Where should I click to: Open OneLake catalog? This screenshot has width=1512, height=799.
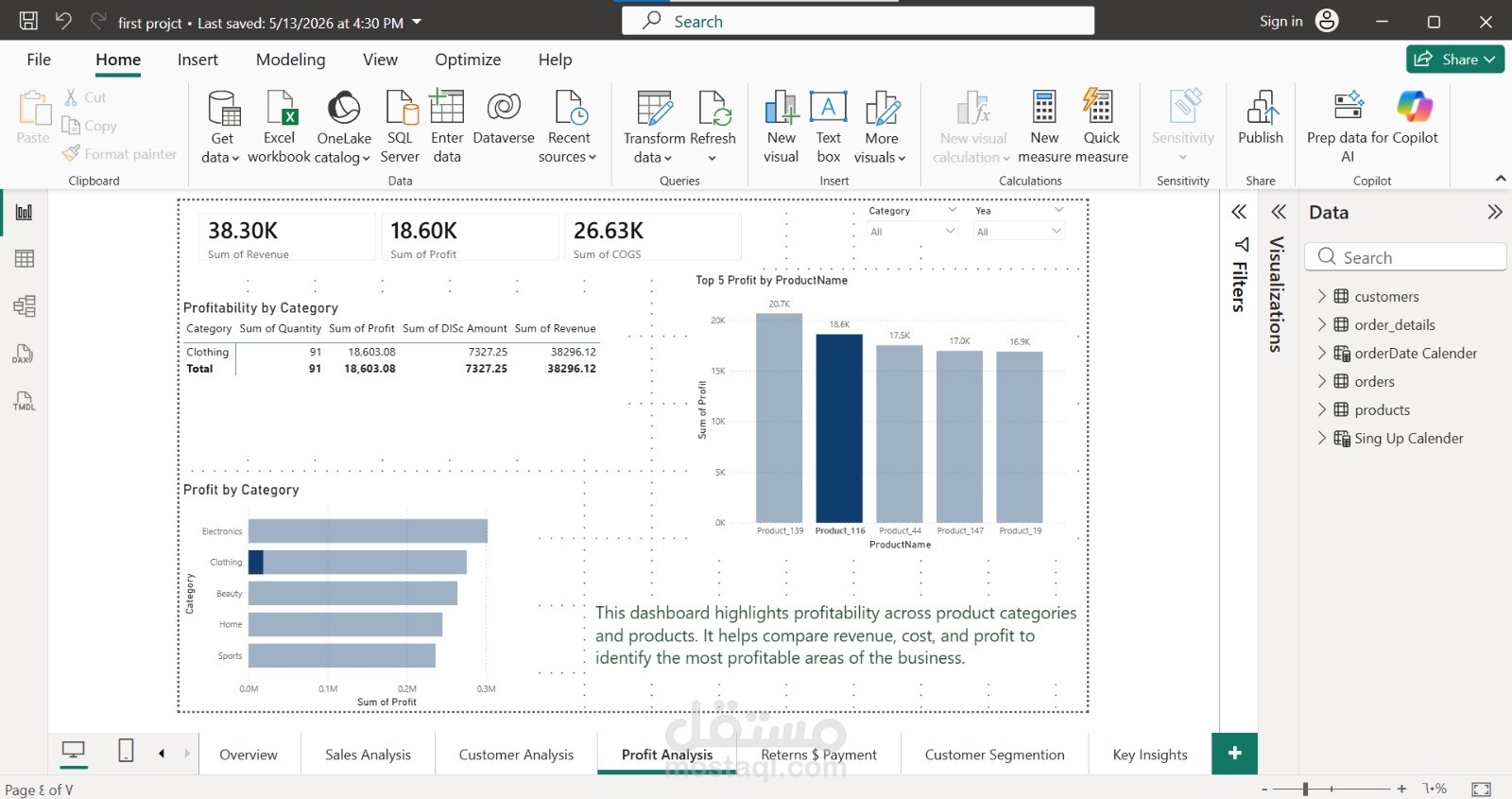click(x=344, y=128)
